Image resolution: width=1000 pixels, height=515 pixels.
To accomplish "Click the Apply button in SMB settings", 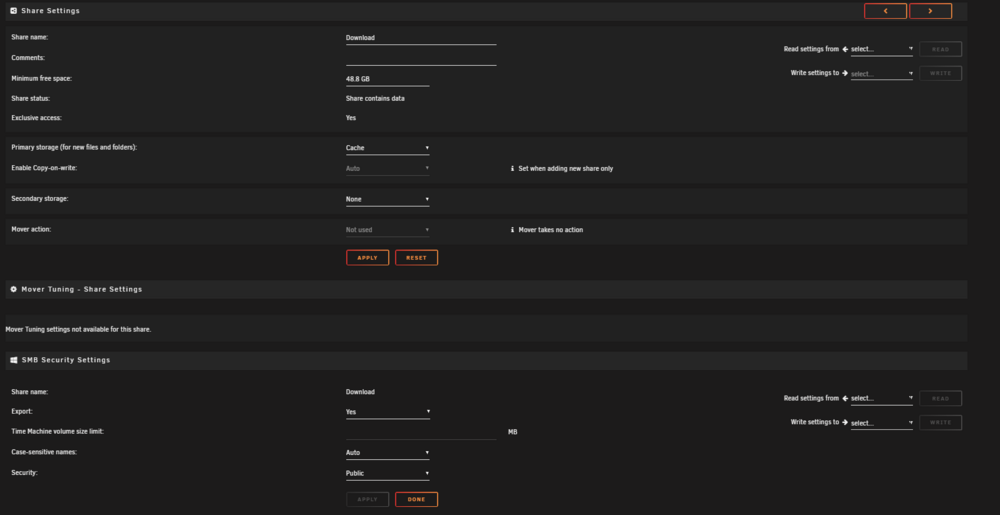I will pos(367,500).
